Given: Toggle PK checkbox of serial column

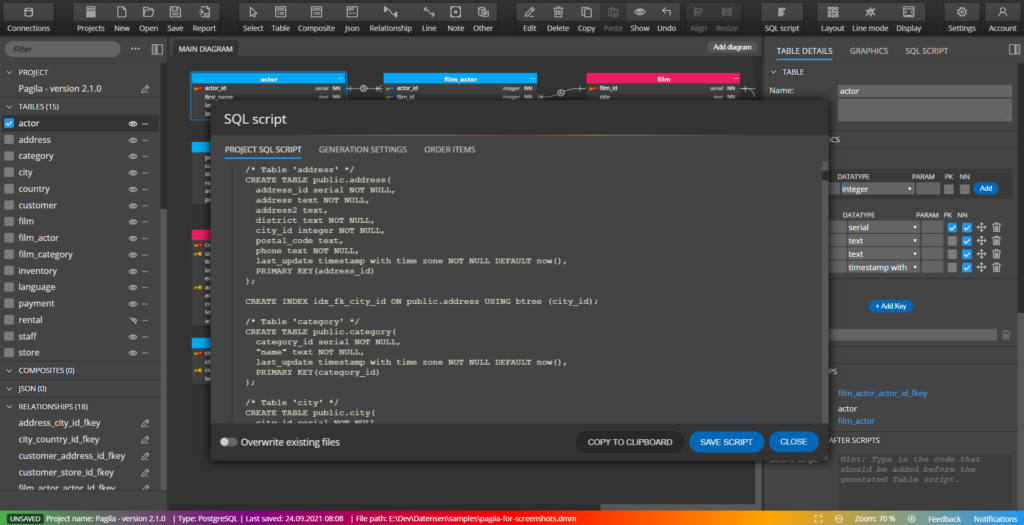Looking at the screenshot, I should click(952, 228).
